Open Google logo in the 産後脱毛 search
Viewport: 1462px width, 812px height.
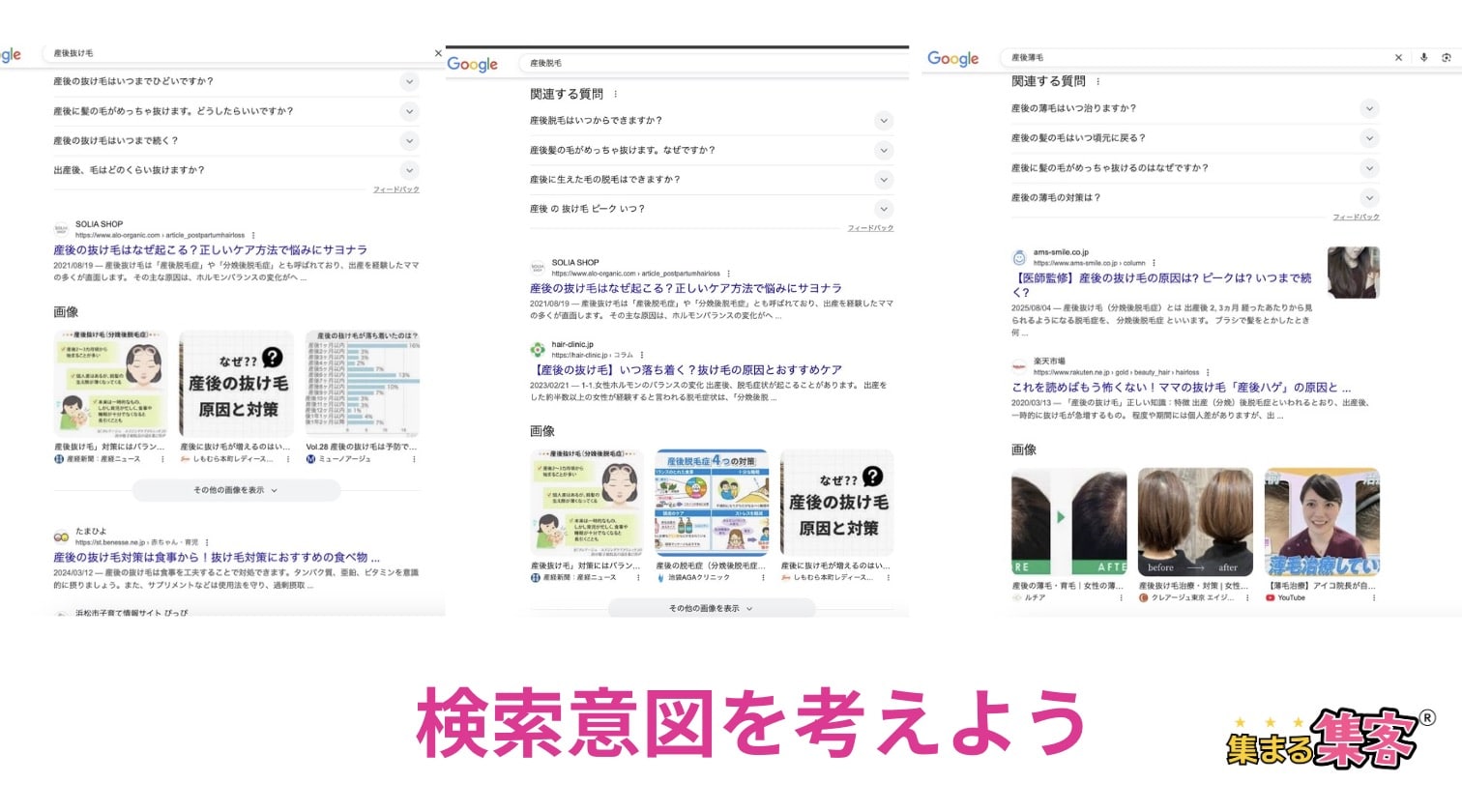473,65
